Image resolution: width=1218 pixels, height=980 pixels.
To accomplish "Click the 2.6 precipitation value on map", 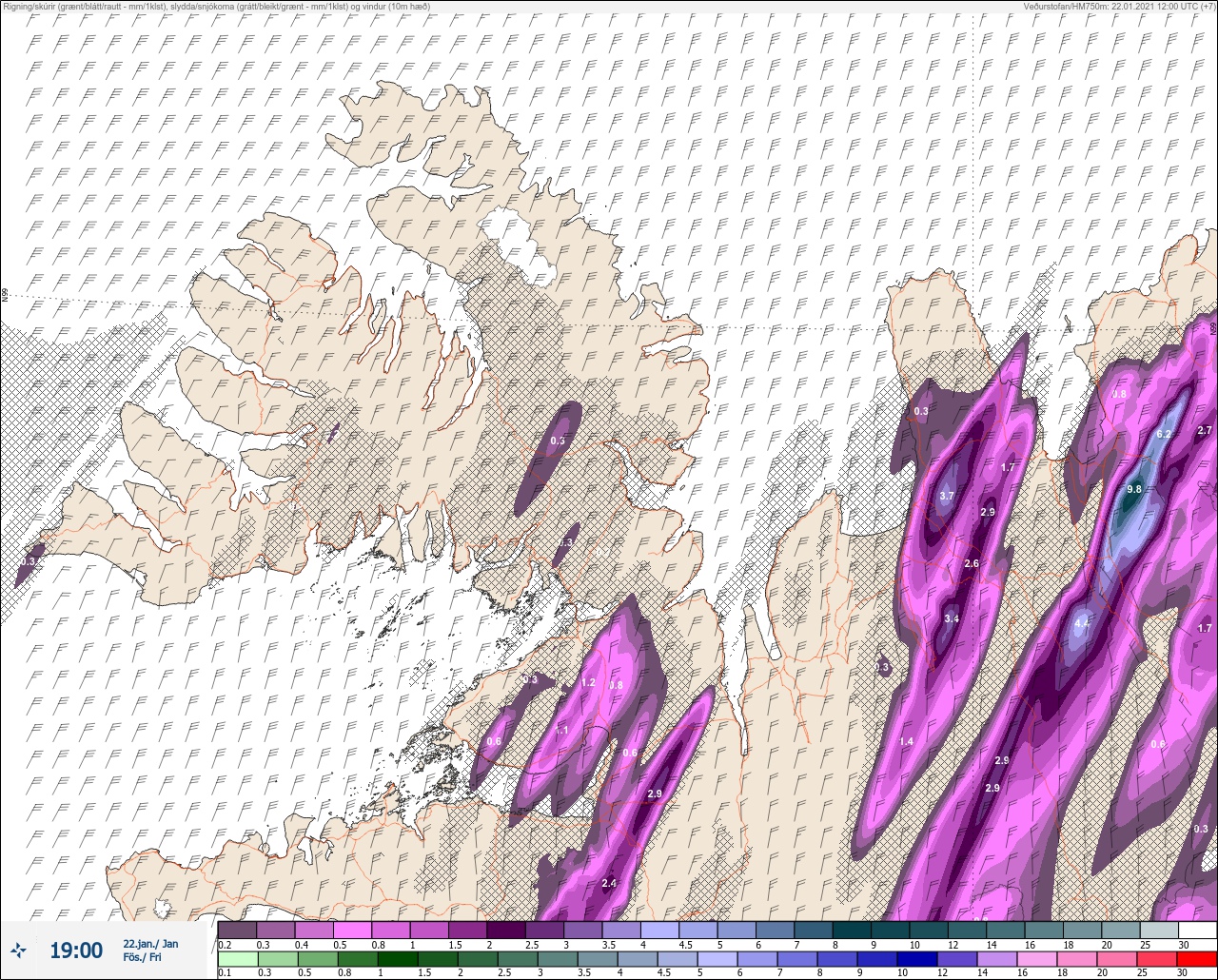I will 972,564.
